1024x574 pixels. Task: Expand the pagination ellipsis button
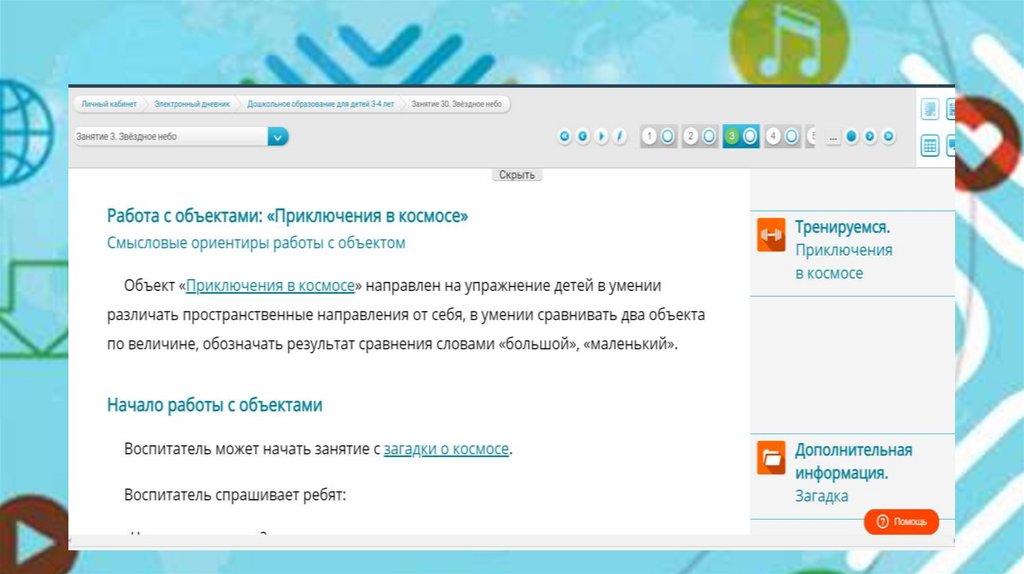coord(833,137)
